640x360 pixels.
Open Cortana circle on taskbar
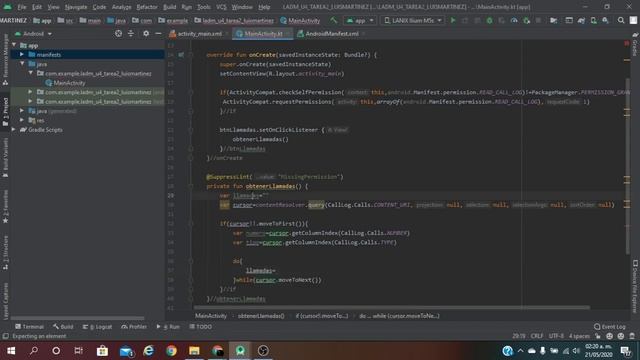(x=56, y=351)
